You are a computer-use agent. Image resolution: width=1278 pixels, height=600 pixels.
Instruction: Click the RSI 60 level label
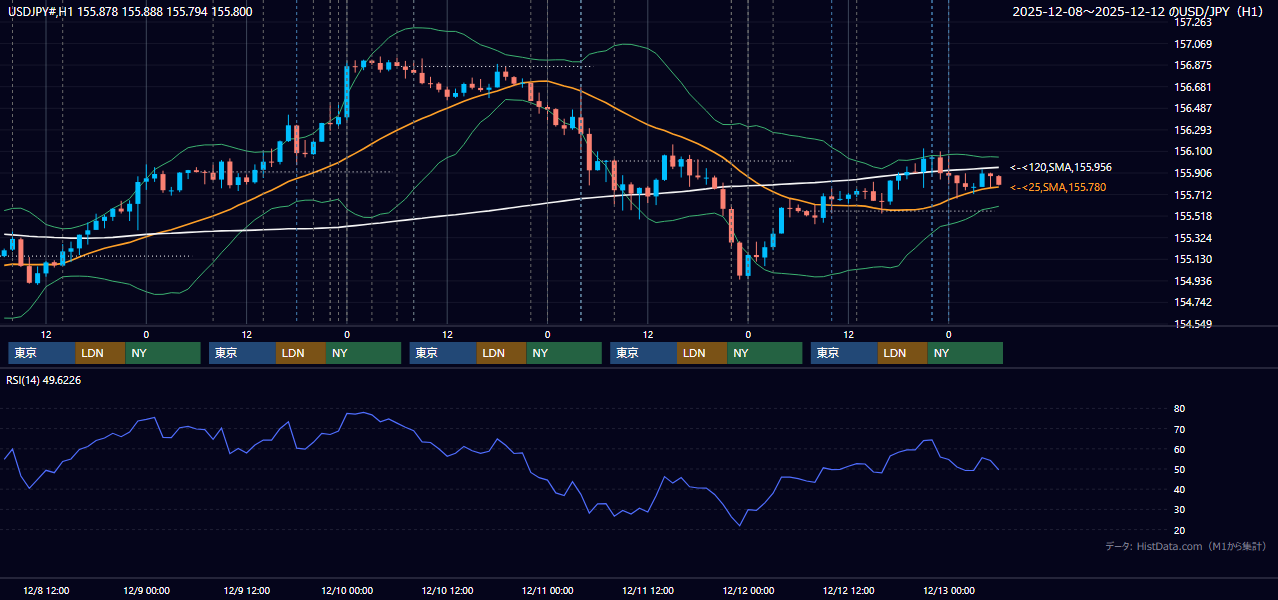click(1179, 449)
